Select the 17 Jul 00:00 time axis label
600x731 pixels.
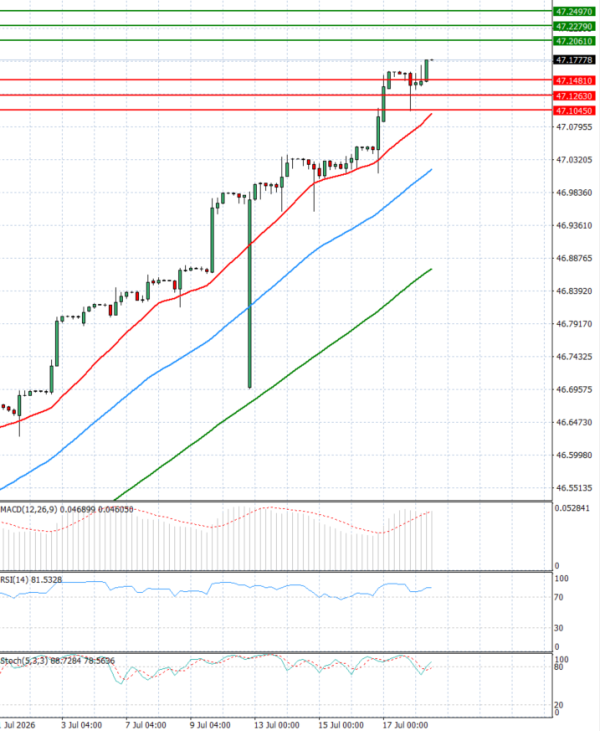pyautogui.click(x=405, y=725)
